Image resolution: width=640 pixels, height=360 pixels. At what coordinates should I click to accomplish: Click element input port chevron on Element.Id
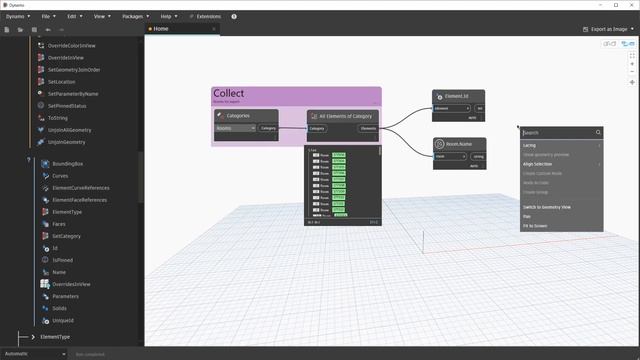(x=467, y=109)
